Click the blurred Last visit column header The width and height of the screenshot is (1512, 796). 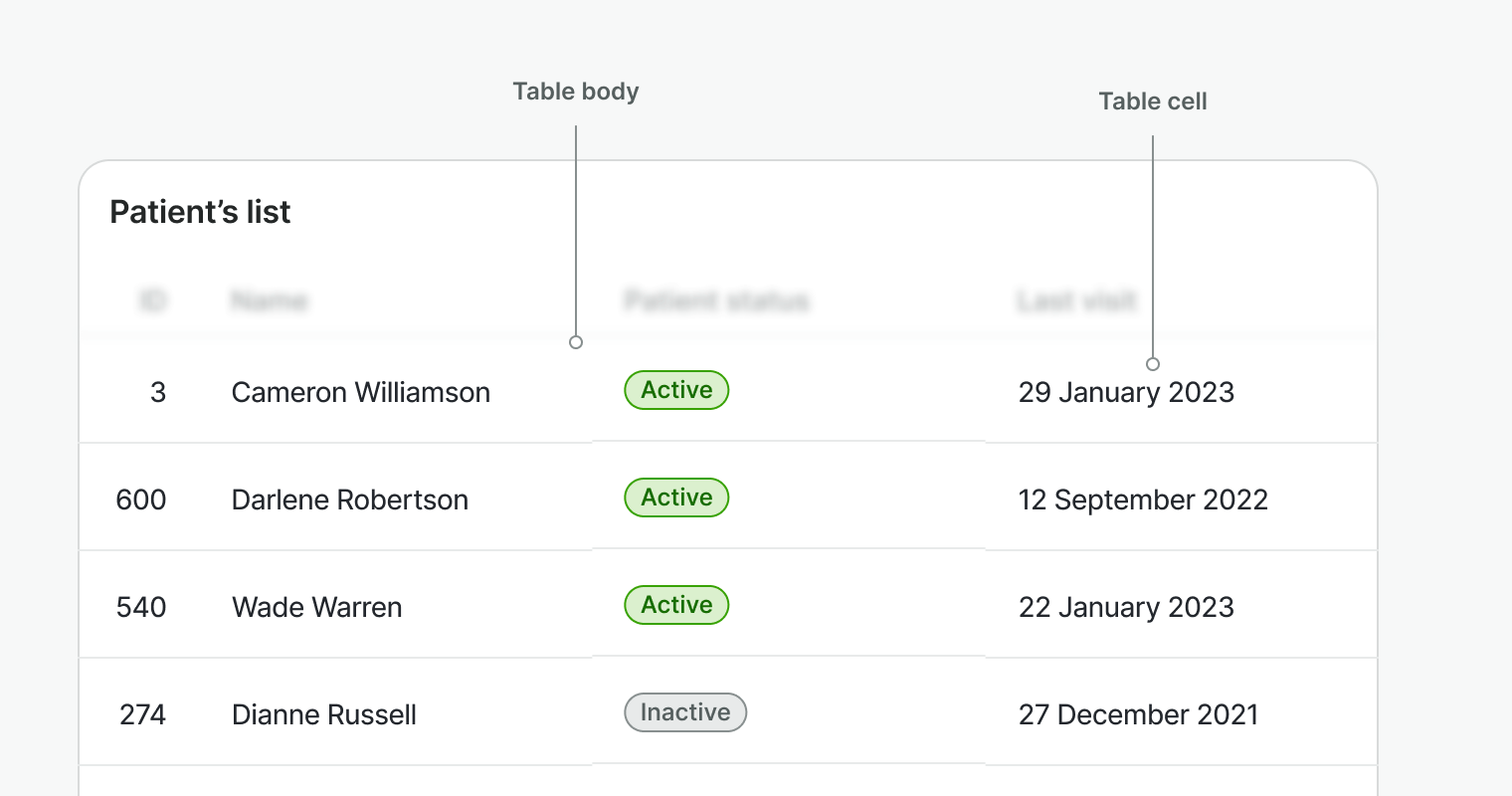pos(1076,300)
